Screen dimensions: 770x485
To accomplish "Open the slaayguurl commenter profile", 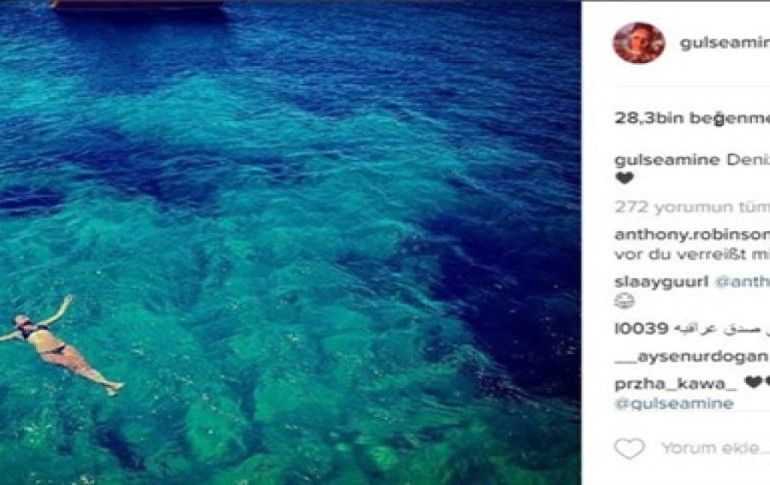I will click(x=661, y=282).
